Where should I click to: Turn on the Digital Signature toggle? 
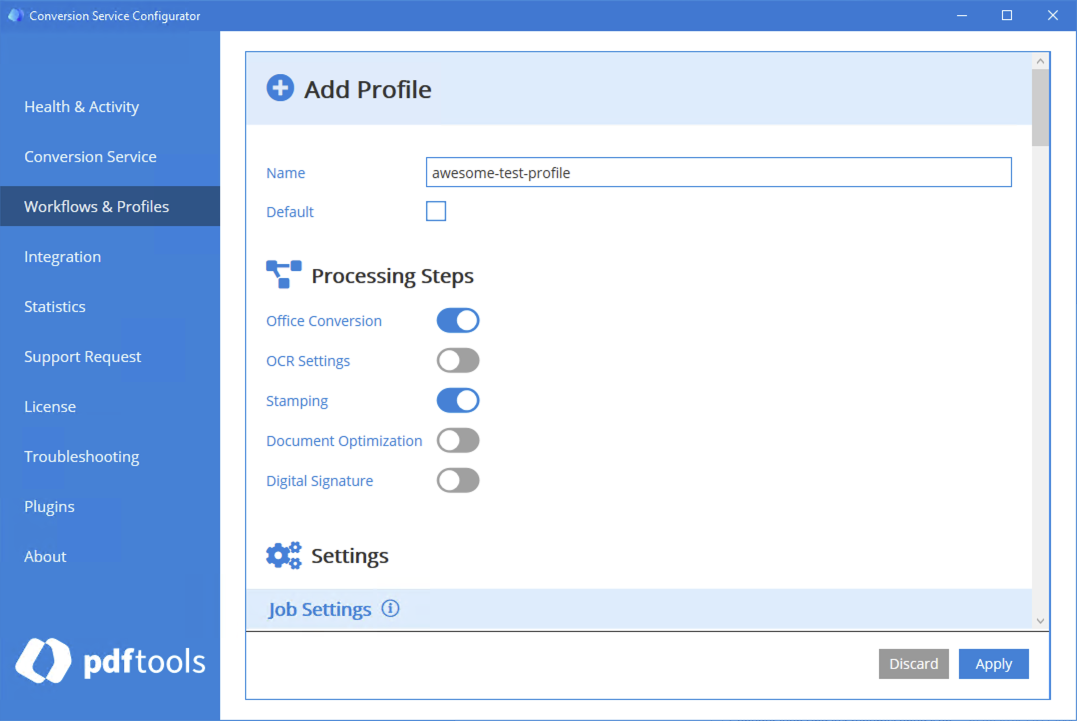click(457, 480)
